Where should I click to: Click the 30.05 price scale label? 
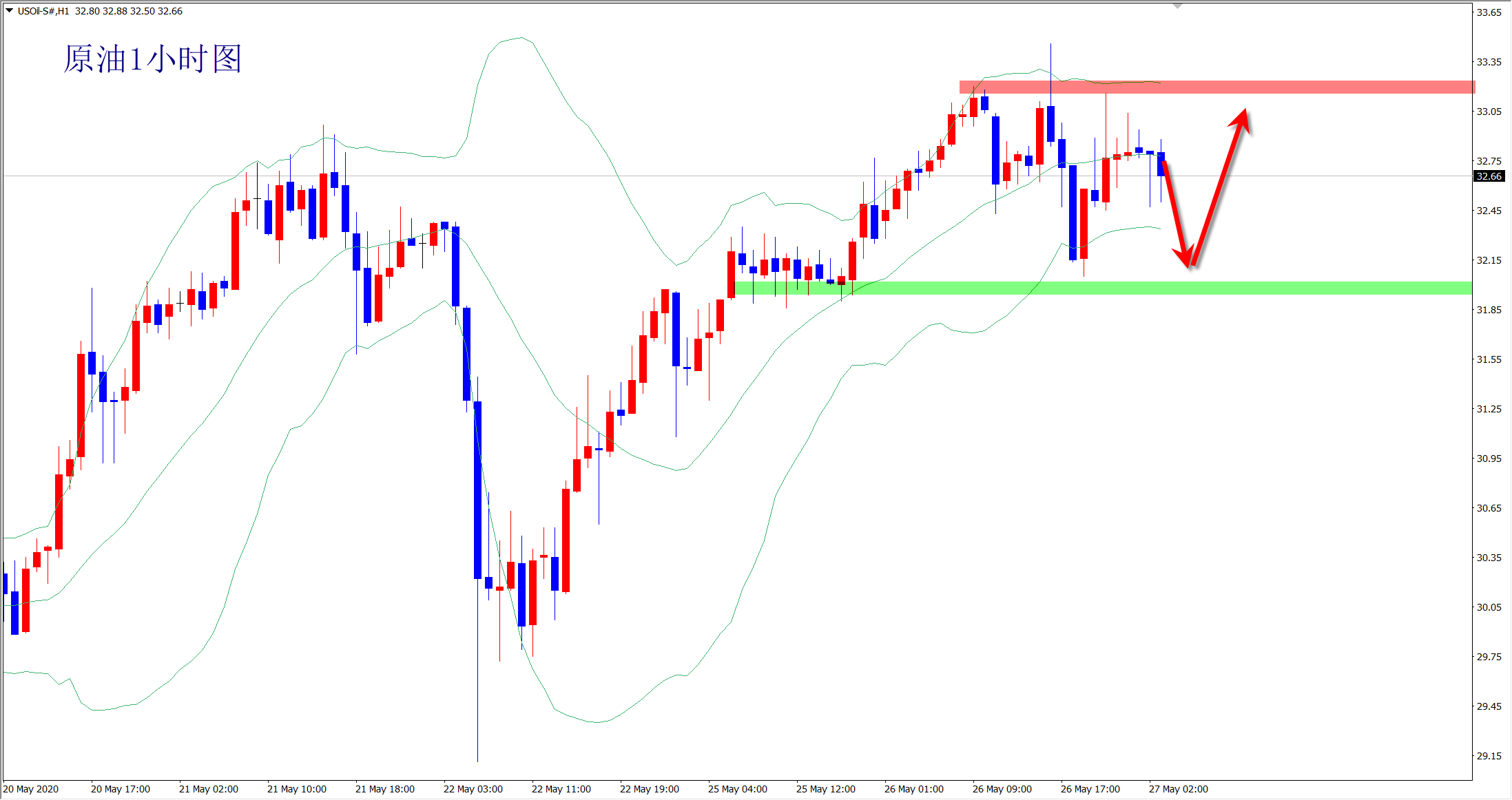pyautogui.click(x=1489, y=607)
